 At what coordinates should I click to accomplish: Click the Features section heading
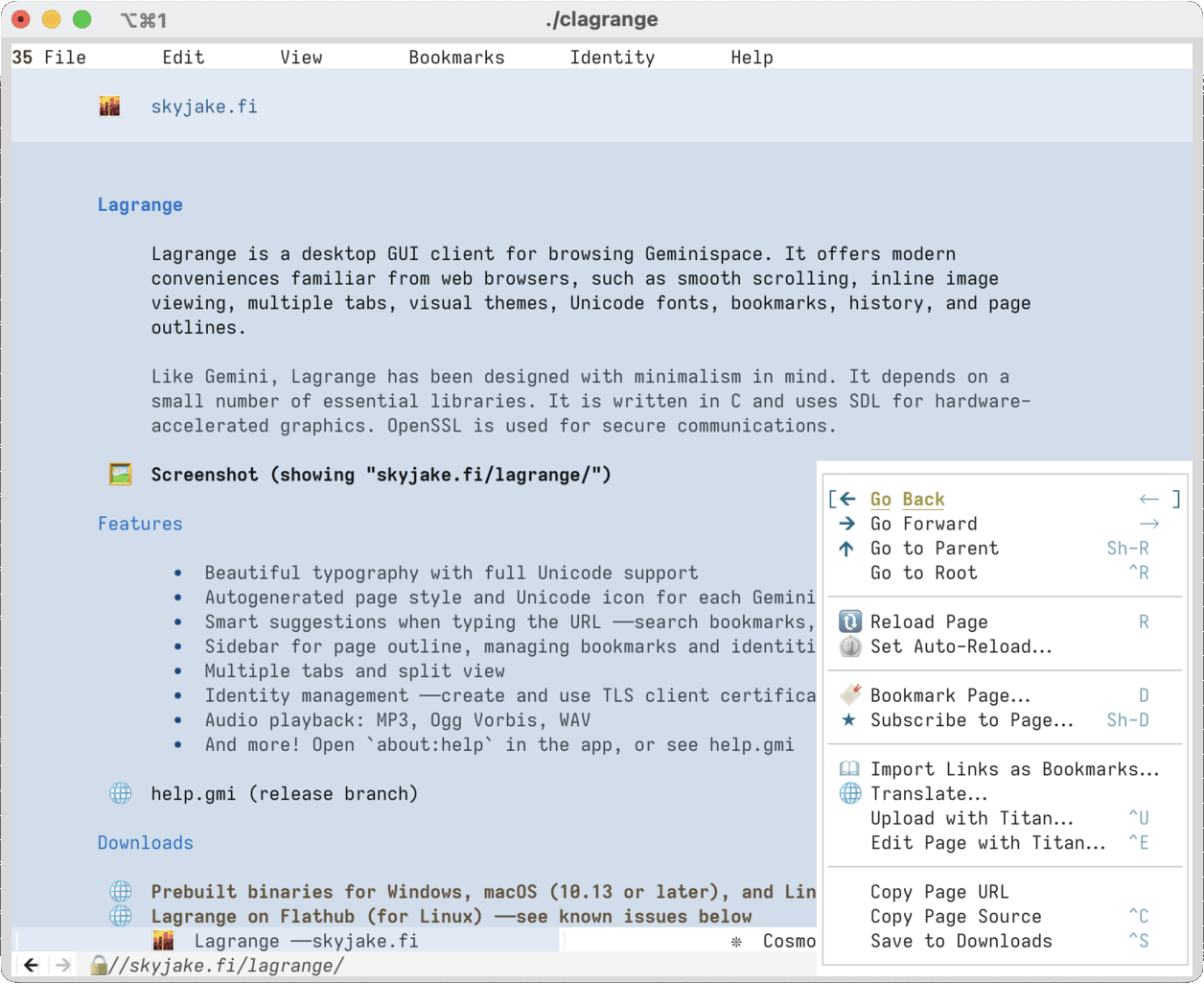click(x=140, y=524)
